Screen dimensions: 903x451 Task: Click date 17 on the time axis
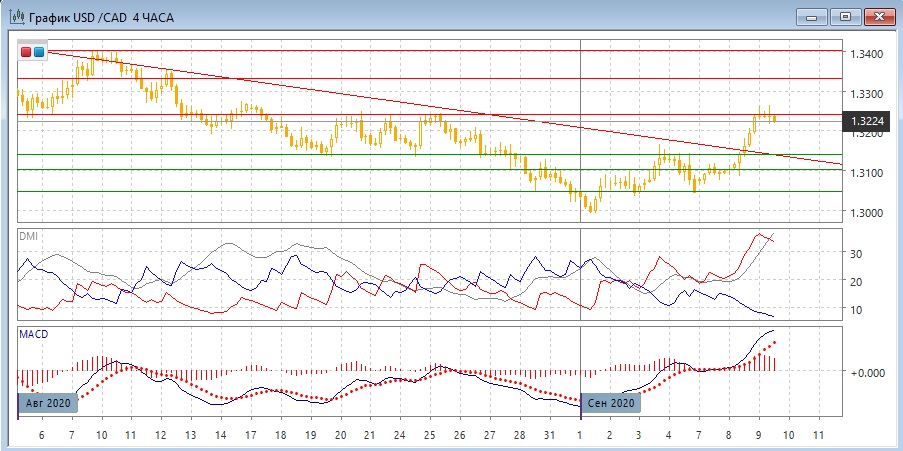(x=250, y=436)
